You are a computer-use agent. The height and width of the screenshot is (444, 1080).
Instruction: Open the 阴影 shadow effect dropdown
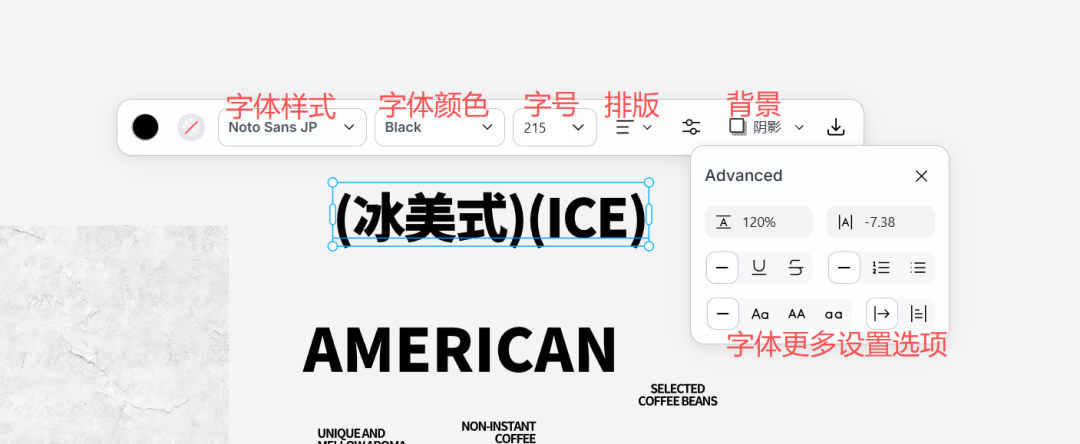tap(767, 127)
